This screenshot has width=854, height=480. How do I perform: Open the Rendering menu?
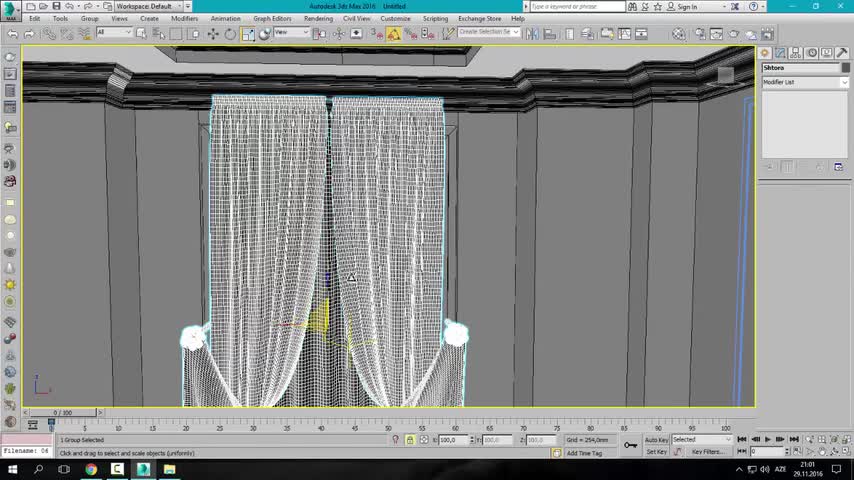click(x=319, y=19)
